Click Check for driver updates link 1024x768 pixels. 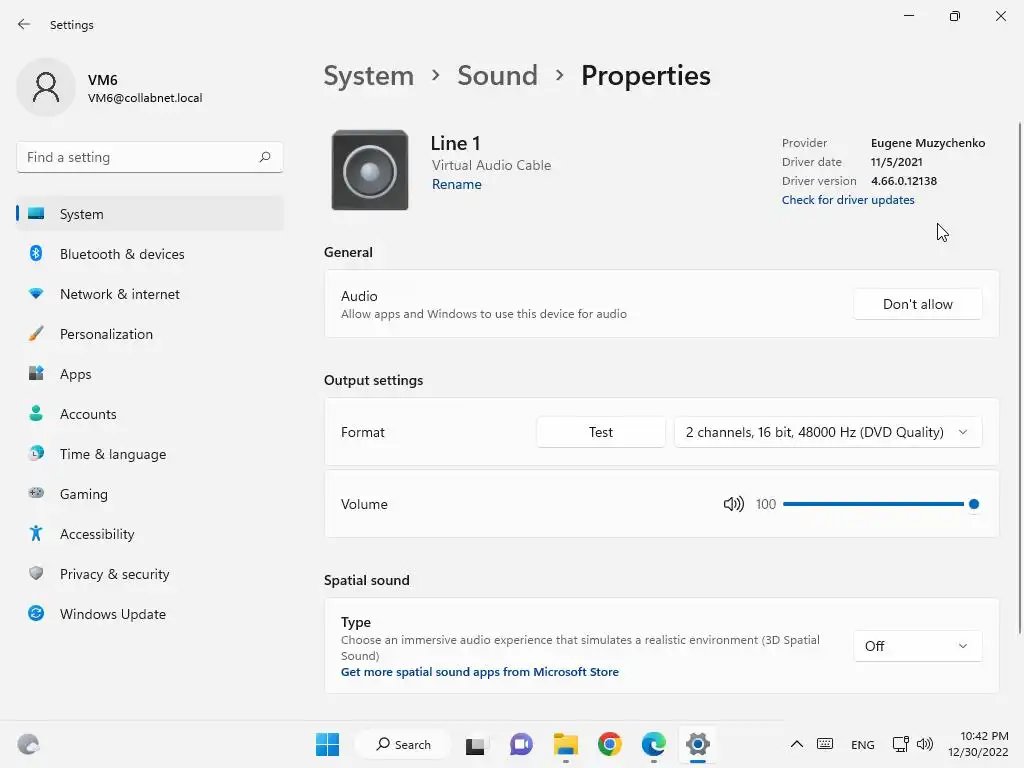pyautogui.click(x=848, y=200)
